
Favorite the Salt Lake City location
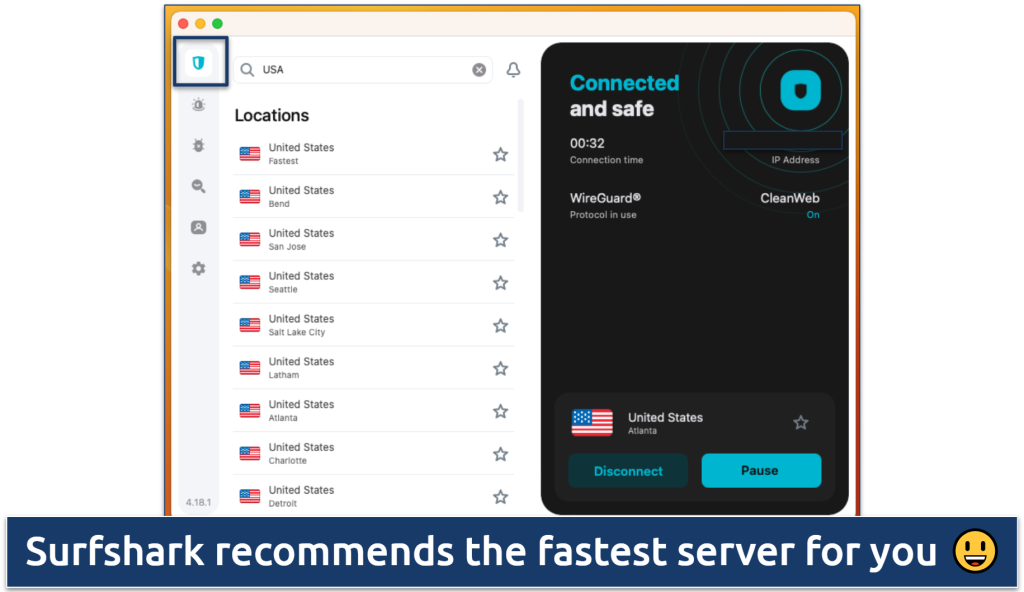(500, 325)
